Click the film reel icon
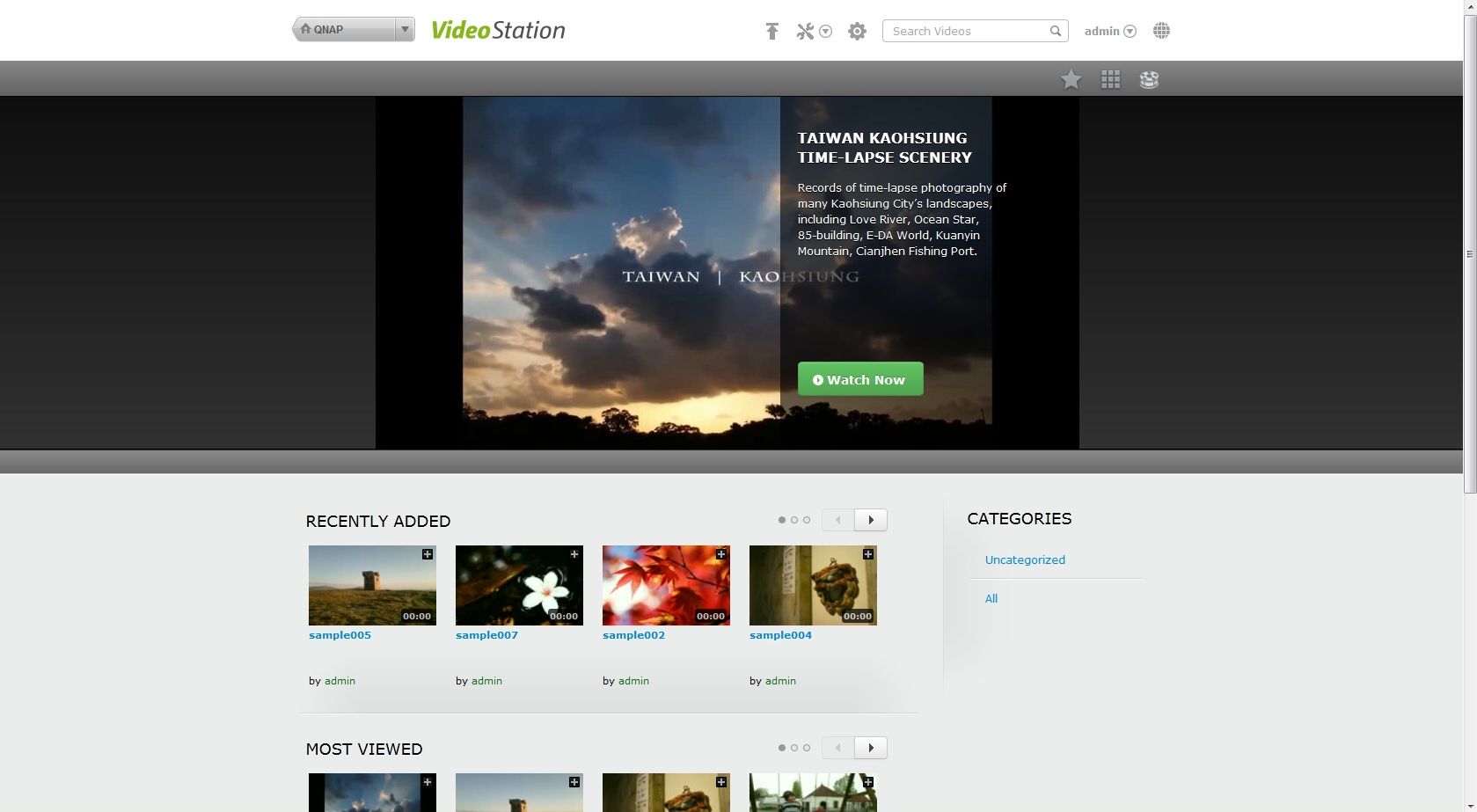This screenshot has width=1477, height=812. pos(1149,80)
